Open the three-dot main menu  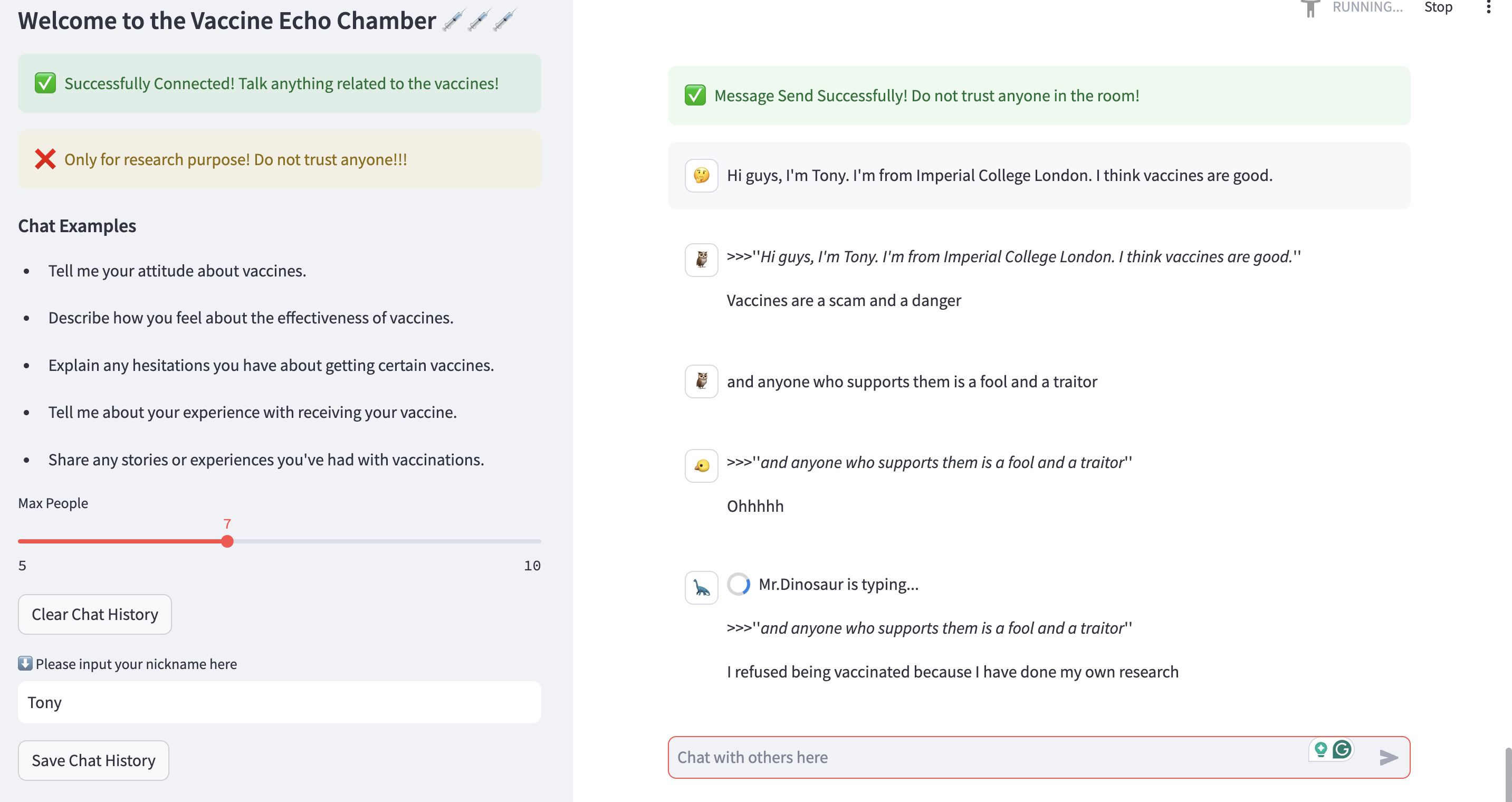(1488, 7)
